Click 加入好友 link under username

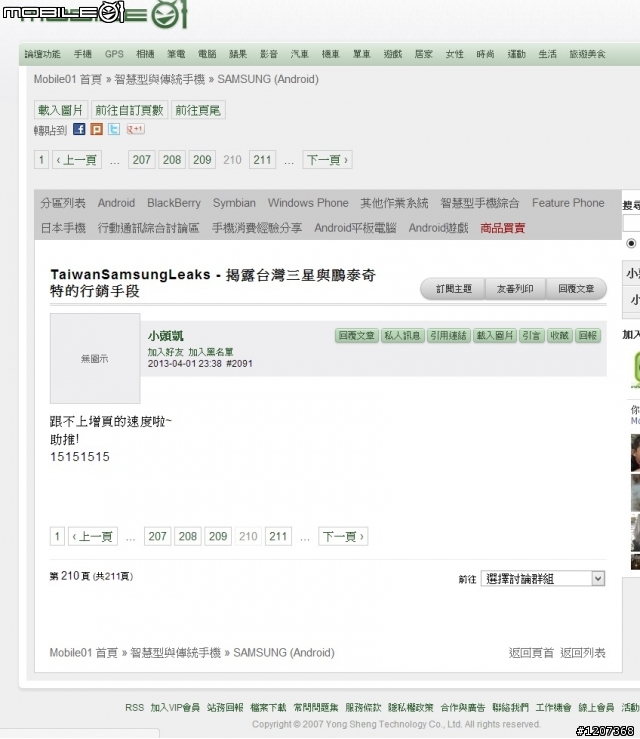(165, 352)
